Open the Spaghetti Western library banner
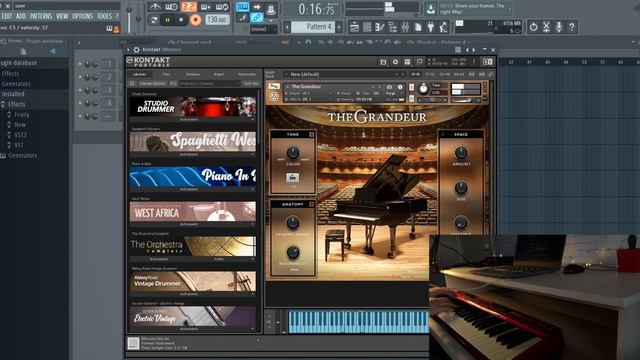Viewport: 640px width, 360px height. coord(193,142)
